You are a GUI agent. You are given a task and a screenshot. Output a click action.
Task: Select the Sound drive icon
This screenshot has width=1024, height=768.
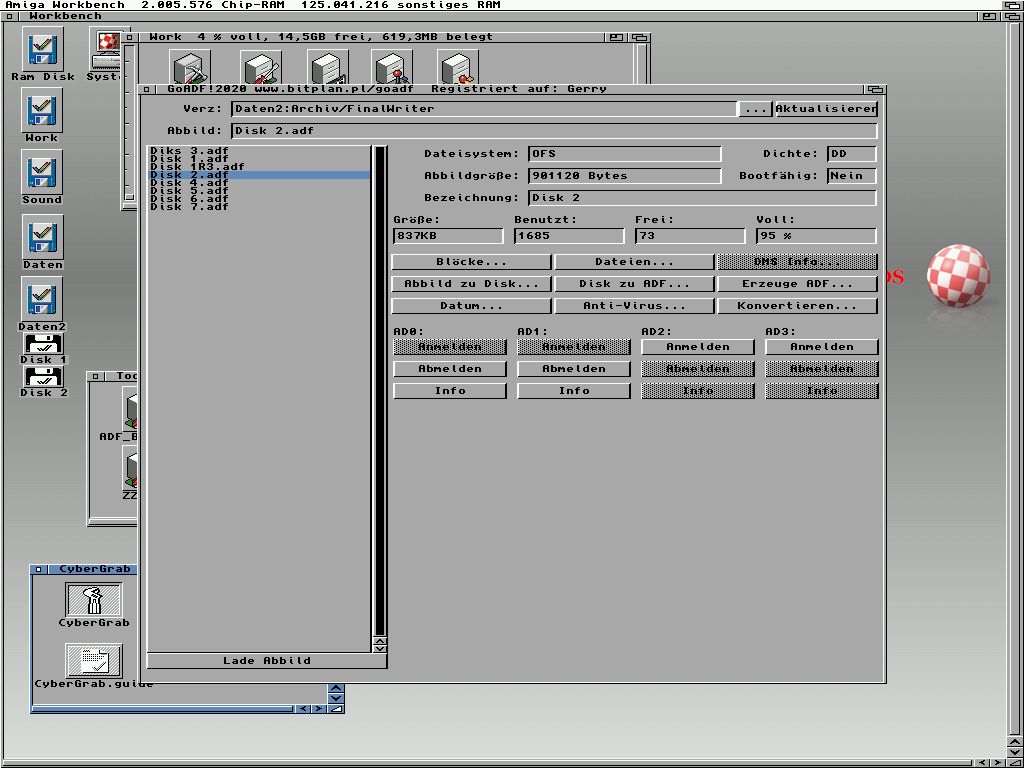click(x=42, y=172)
